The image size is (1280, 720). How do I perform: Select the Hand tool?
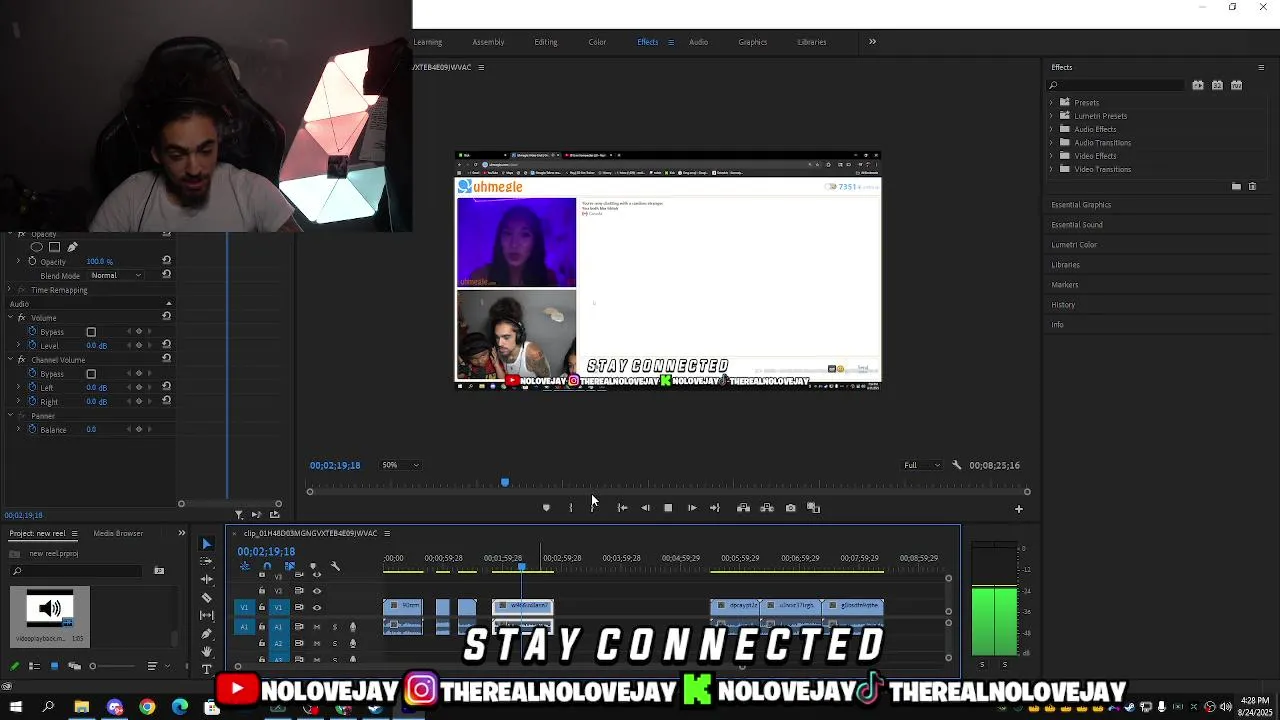(207, 652)
